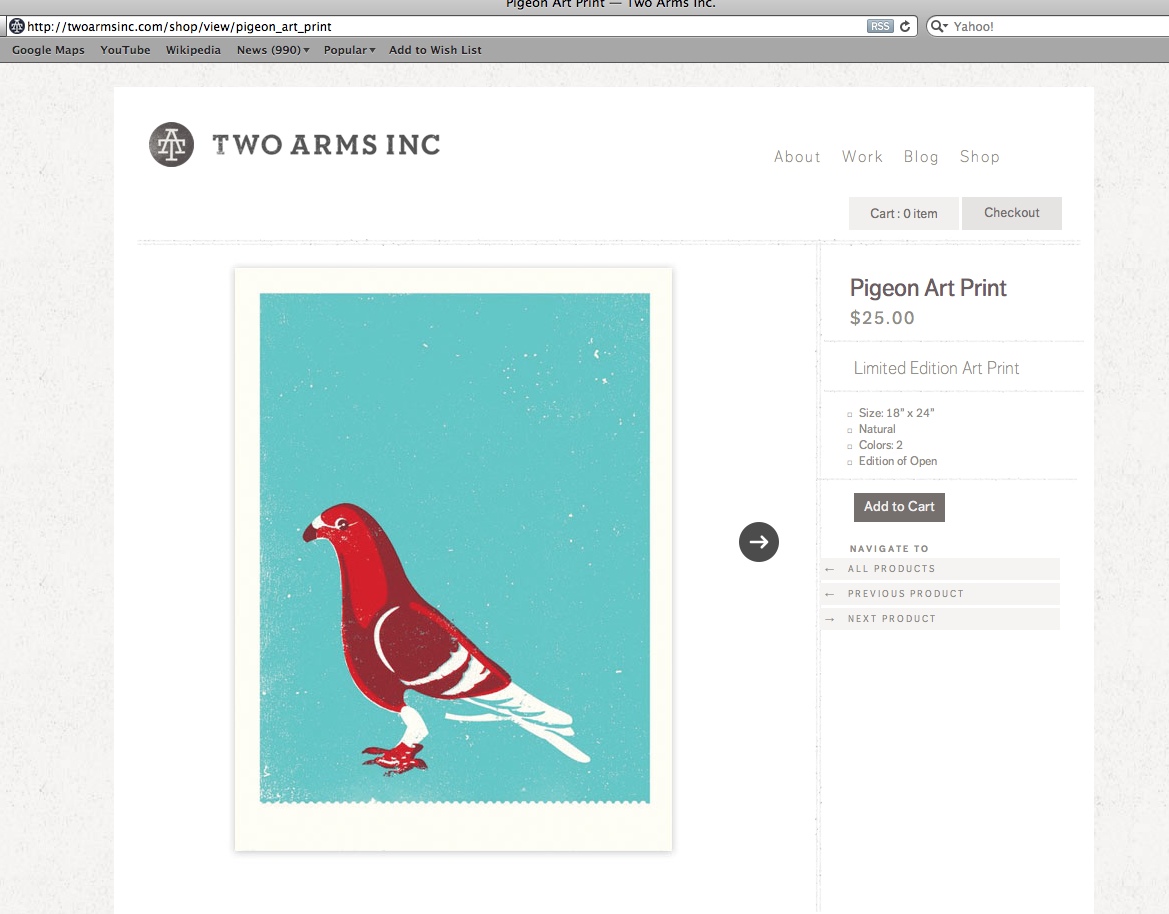Expand the News (990) bookmarks dropdown
1169x914 pixels.
click(x=273, y=50)
